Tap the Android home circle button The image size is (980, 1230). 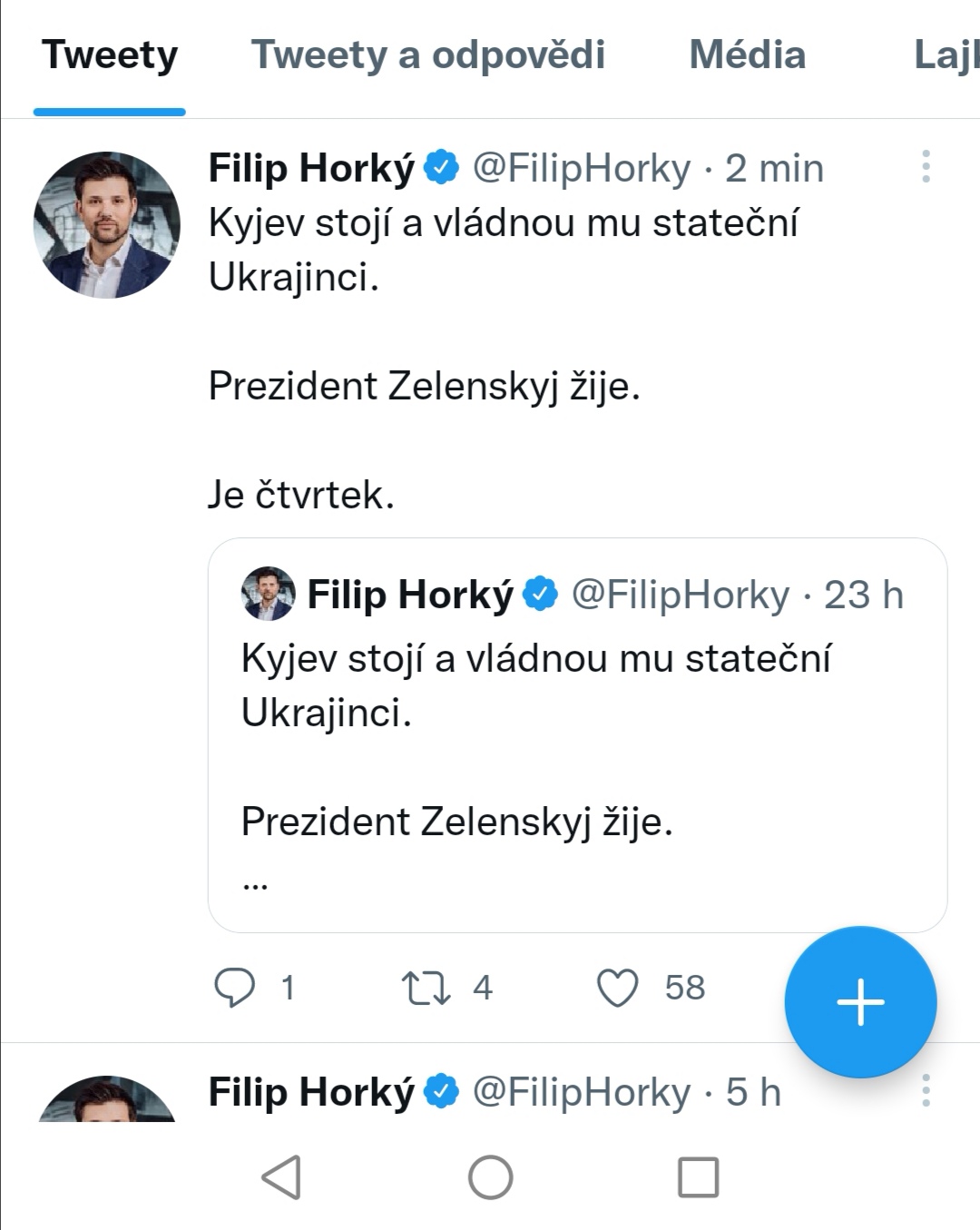(490, 1177)
